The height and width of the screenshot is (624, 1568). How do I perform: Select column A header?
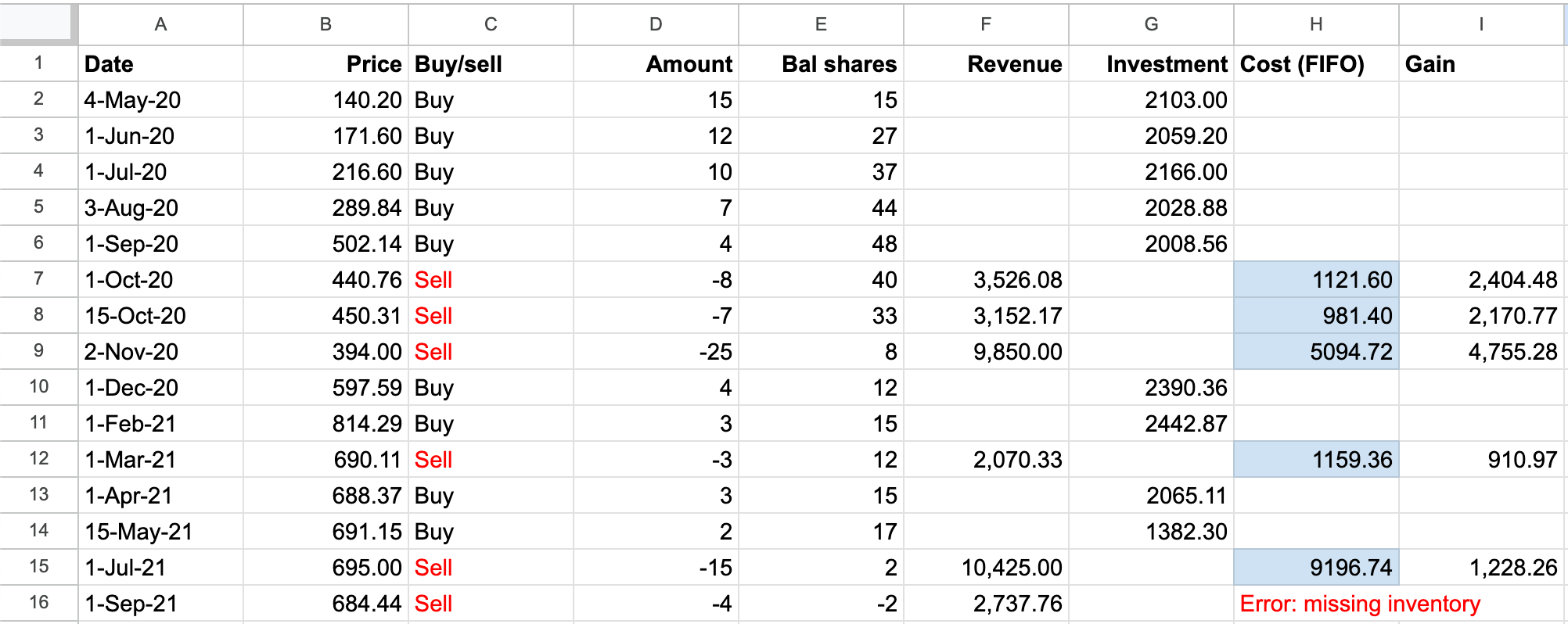click(160, 24)
